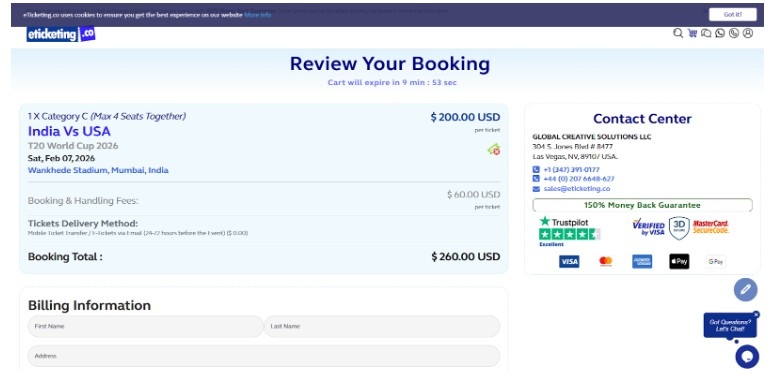Click the American Express payment icon
Screen dimensions: 772x377
coord(642,261)
